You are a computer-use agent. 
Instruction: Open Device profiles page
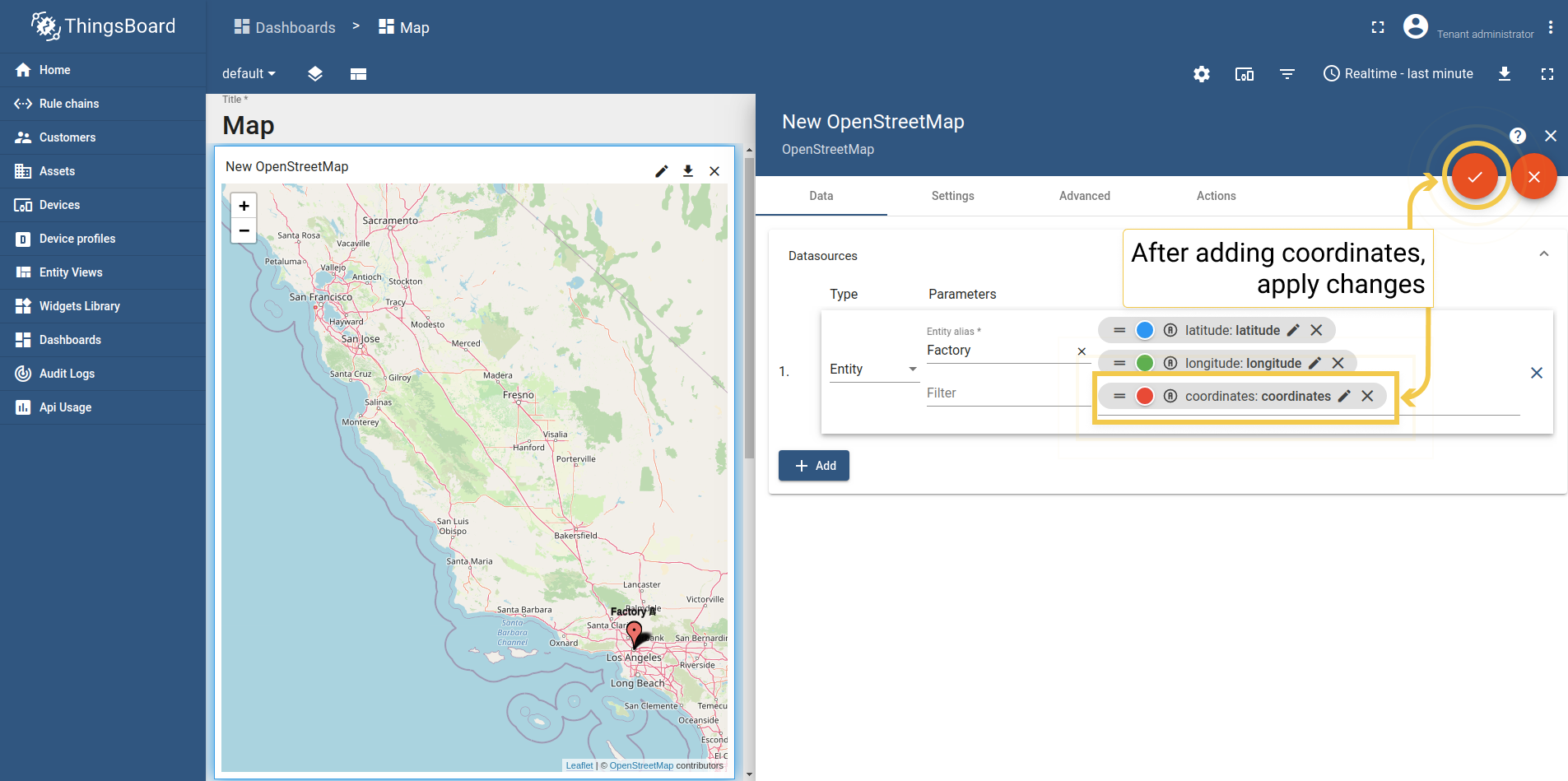click(103, 239)
